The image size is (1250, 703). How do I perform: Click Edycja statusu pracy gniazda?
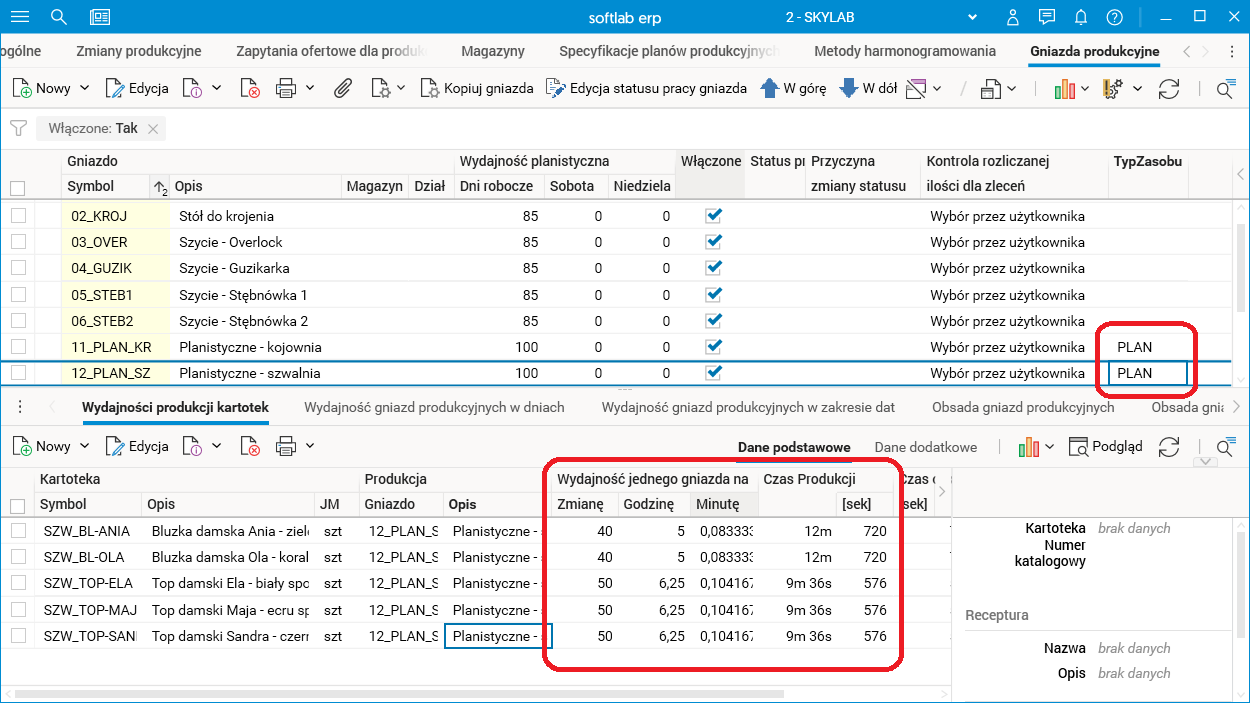(x=646, y=88)
